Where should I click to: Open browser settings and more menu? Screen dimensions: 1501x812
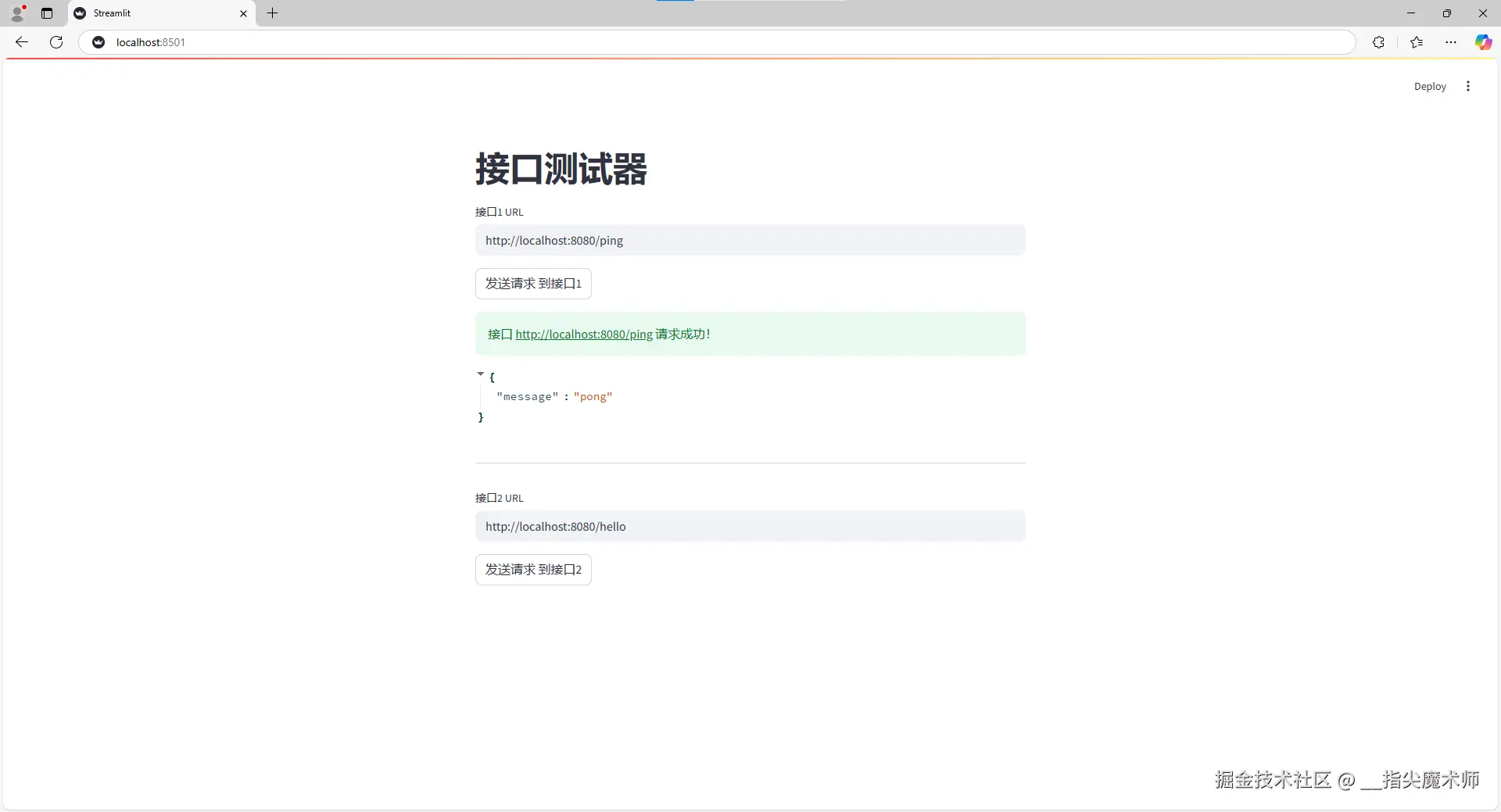1451,42
